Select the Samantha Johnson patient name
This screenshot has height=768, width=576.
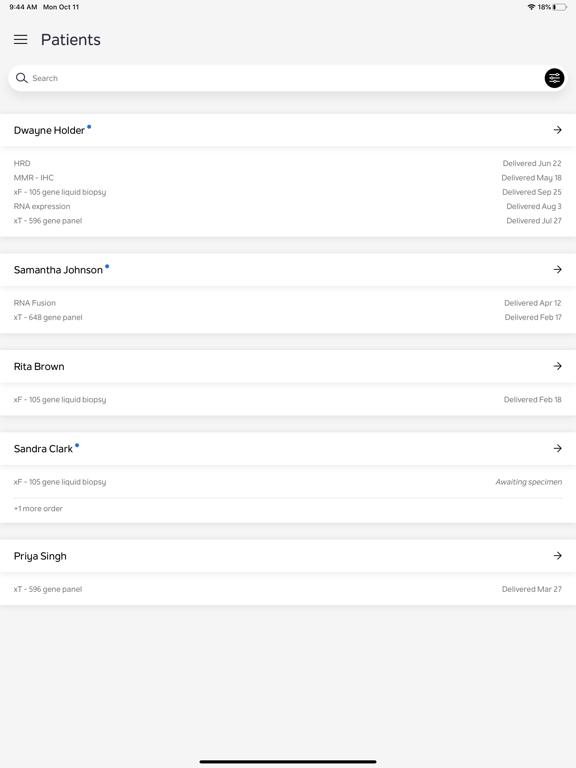(58, 270)
